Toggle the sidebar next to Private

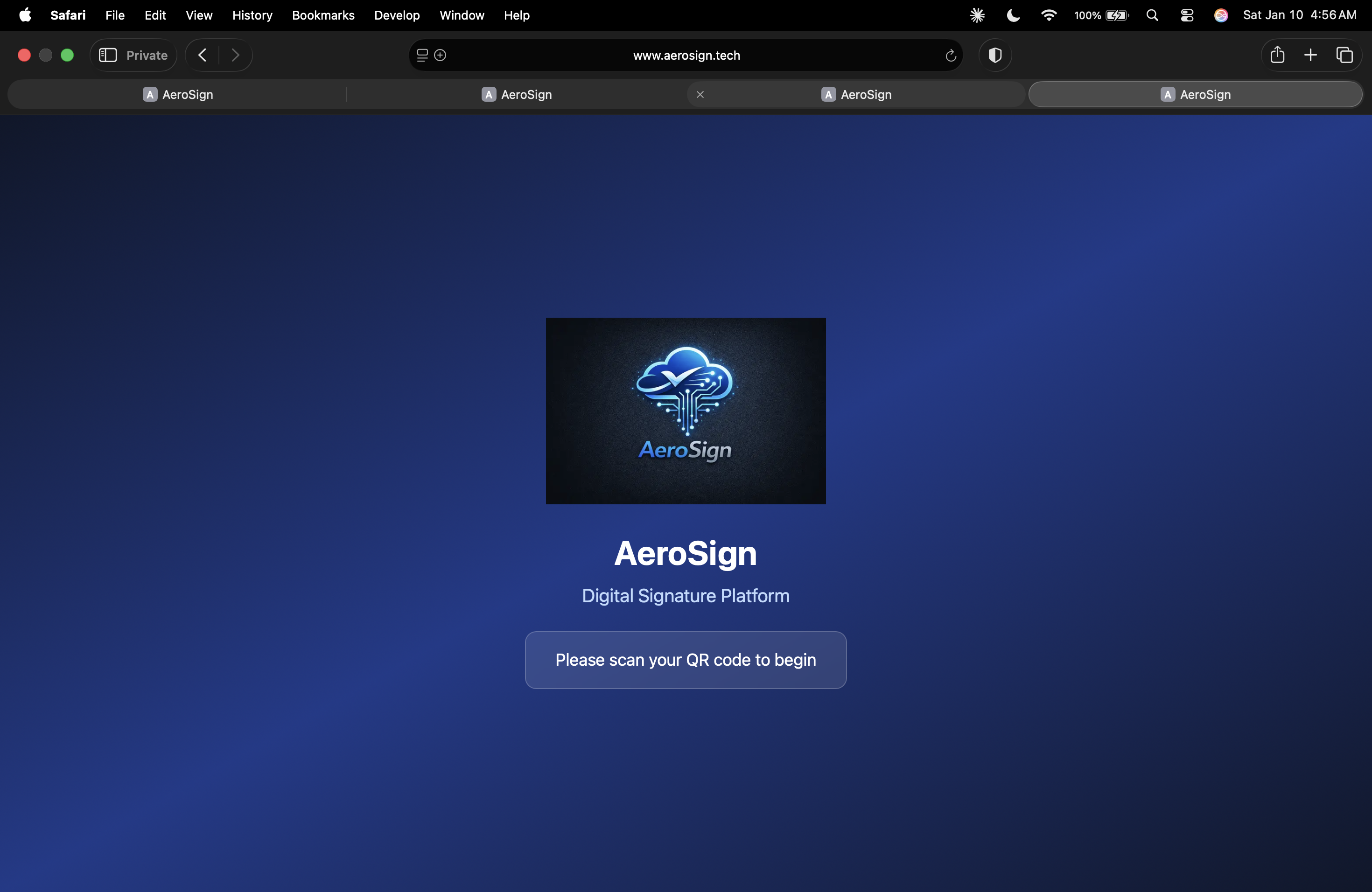point(107,55)
